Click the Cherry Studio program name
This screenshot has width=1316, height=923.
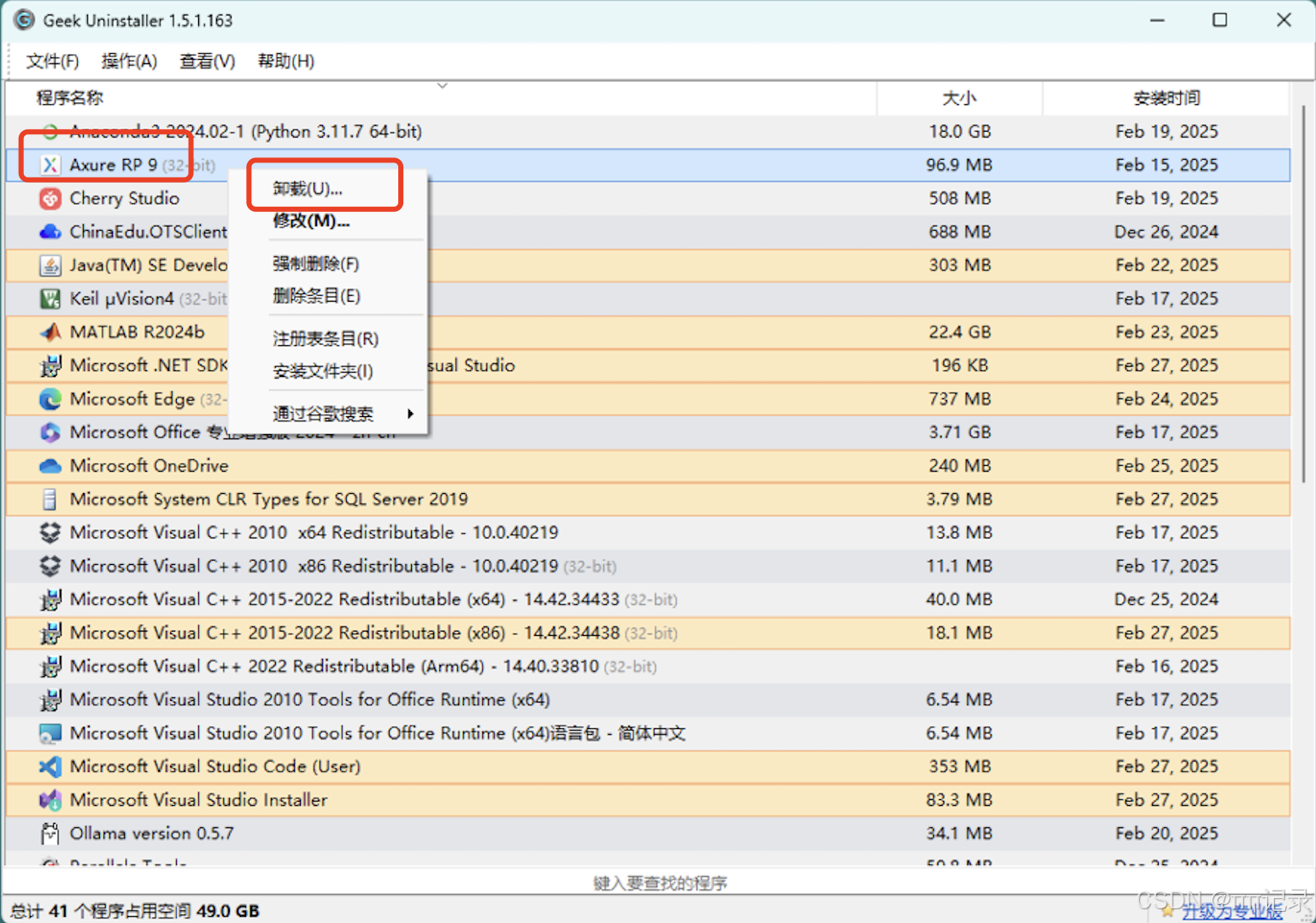click(x=125, y=198)
